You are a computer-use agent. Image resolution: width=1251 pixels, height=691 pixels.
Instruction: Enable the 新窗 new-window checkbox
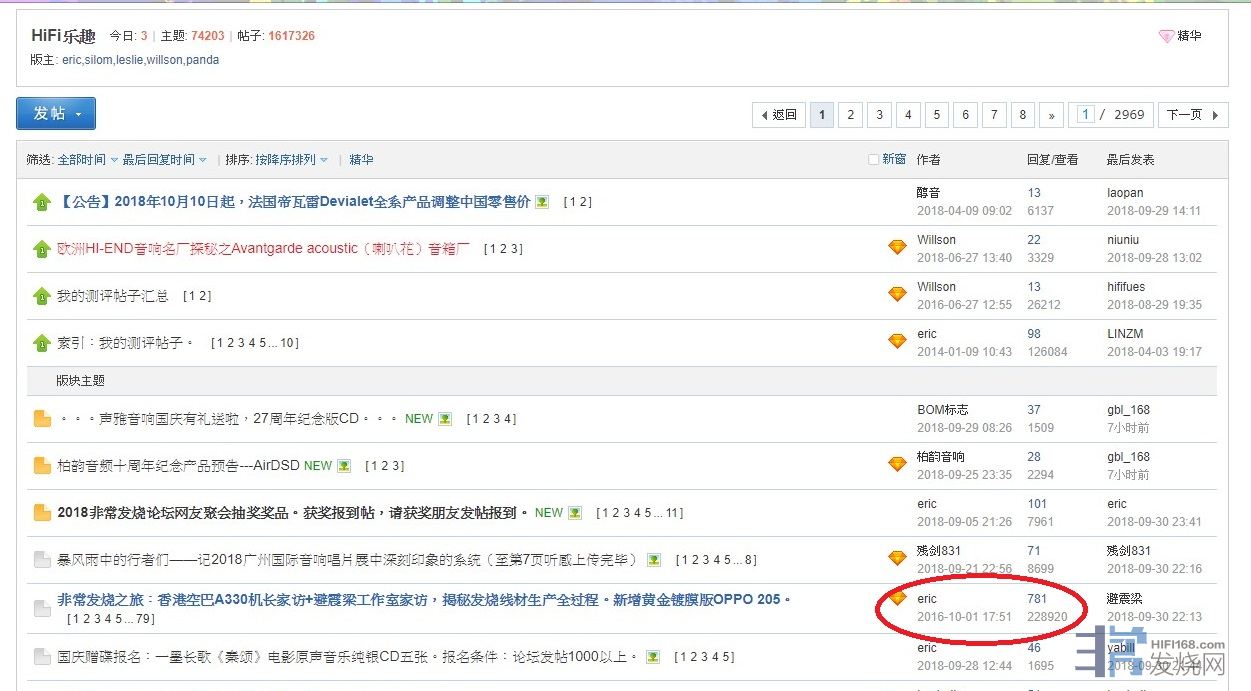(874, 160)
